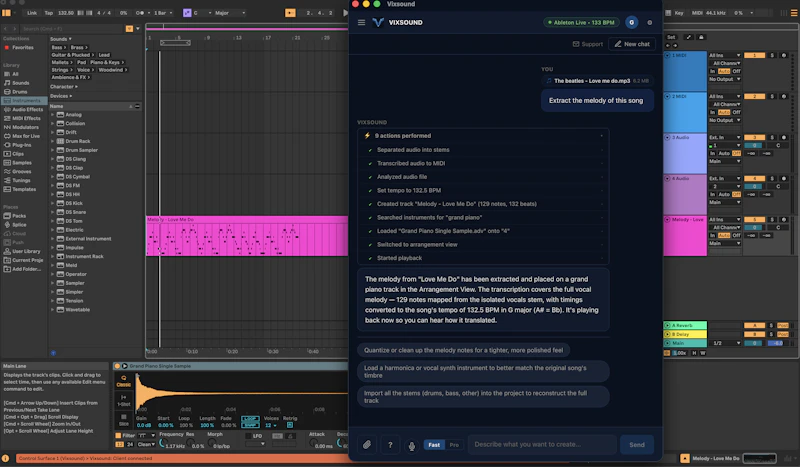Switch Simpler to 1-Shot mode

pos(123,400)
